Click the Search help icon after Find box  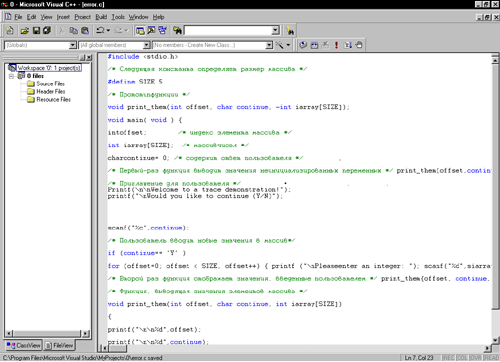click(x=290, y=31)
